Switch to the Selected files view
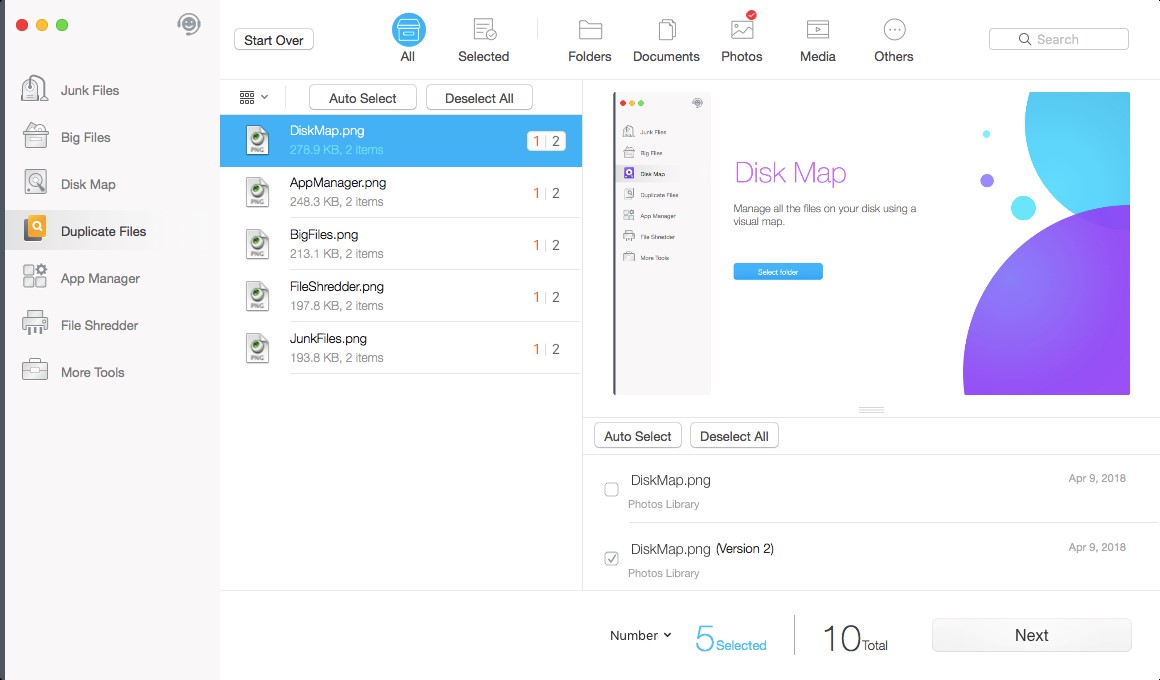1160x680 pixels. (x=484, y=38)
